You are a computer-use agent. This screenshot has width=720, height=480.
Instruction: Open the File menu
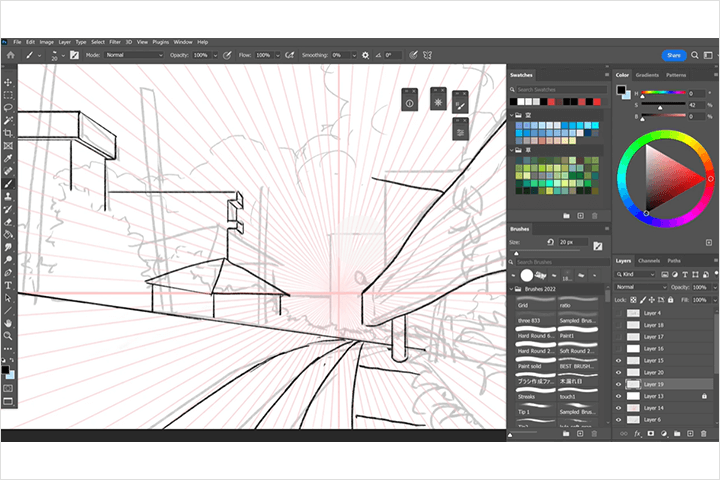click(17, 42)
